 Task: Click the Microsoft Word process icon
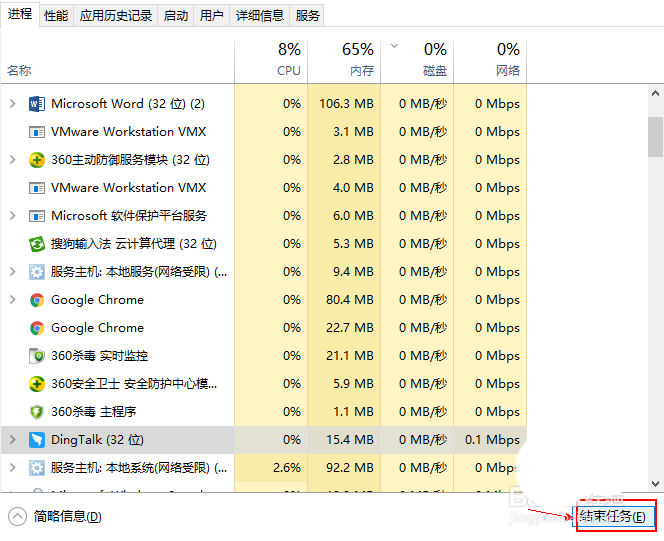[x=37, y=104]
